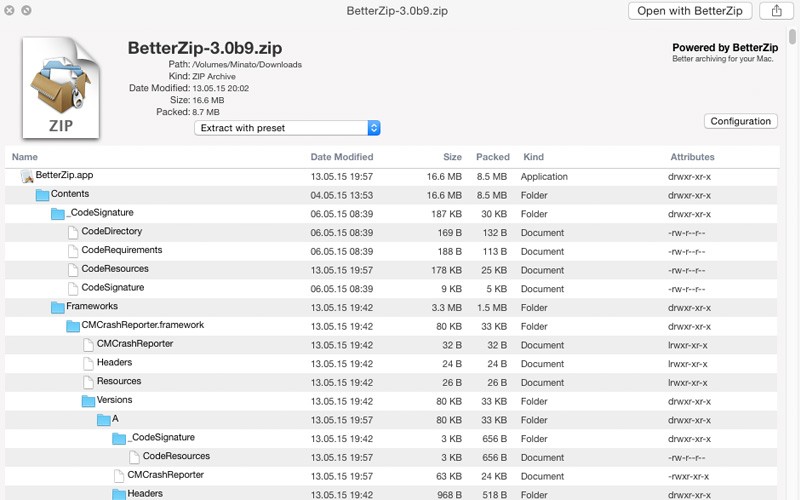The height and width of the screenshot is (500, 800).
Task: Click the 113 B packed cell
Action: 495,252
